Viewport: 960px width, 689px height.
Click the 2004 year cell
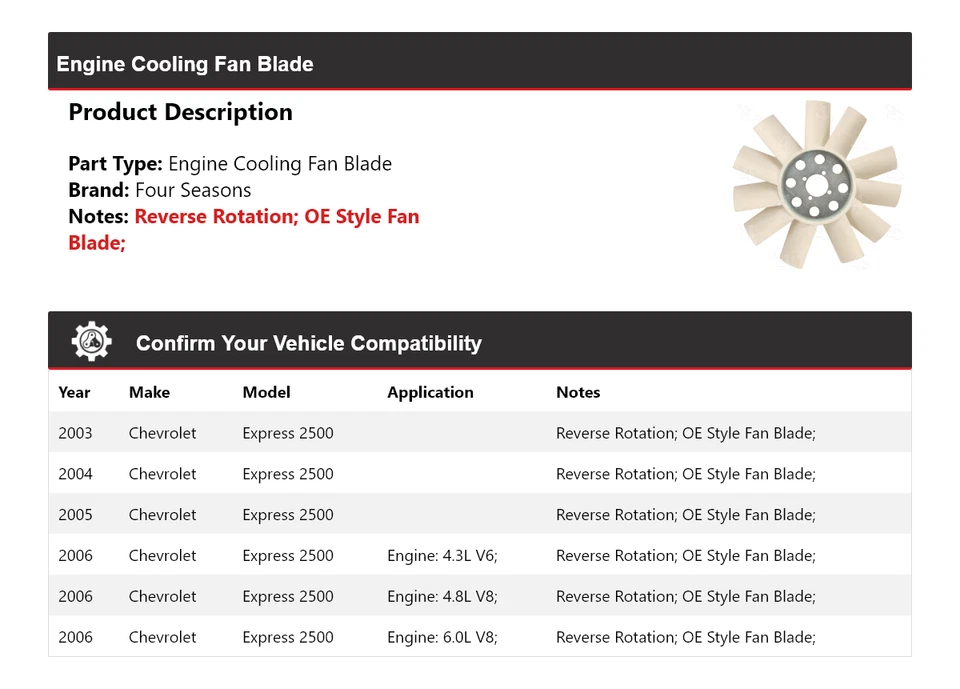click(75, 474)
